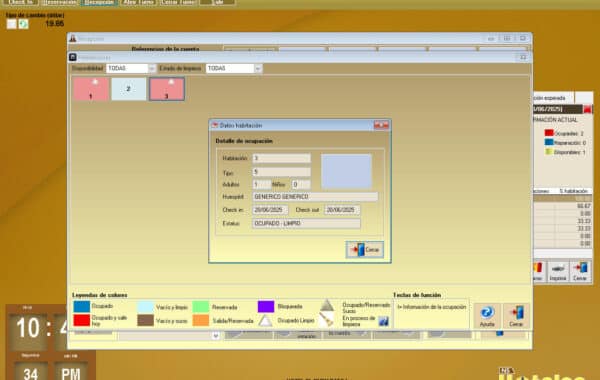Click the Ayuda help icon button
The height and width of the screenshot is (380, 600).
(487, 316)
